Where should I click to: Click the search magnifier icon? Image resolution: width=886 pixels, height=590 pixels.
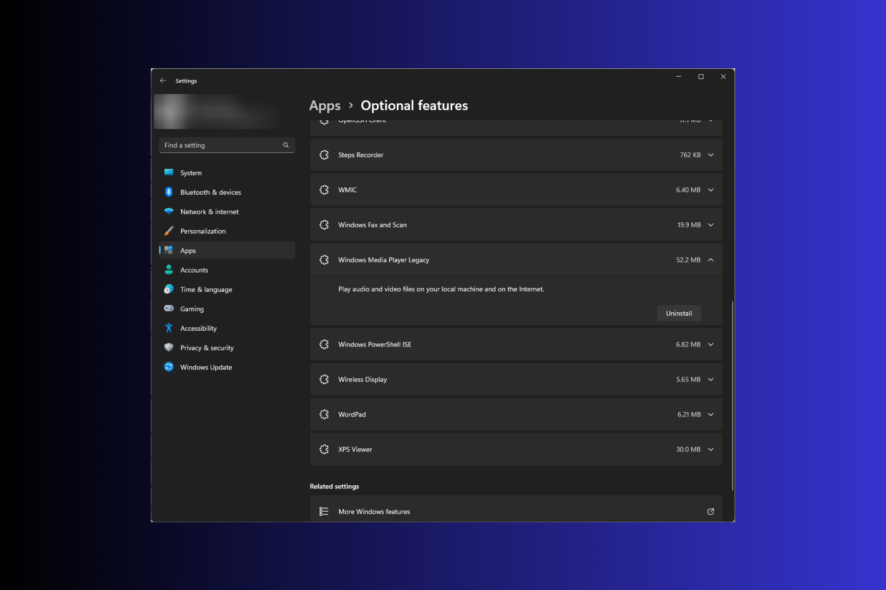pyautogui.click(x=286, y=145)
